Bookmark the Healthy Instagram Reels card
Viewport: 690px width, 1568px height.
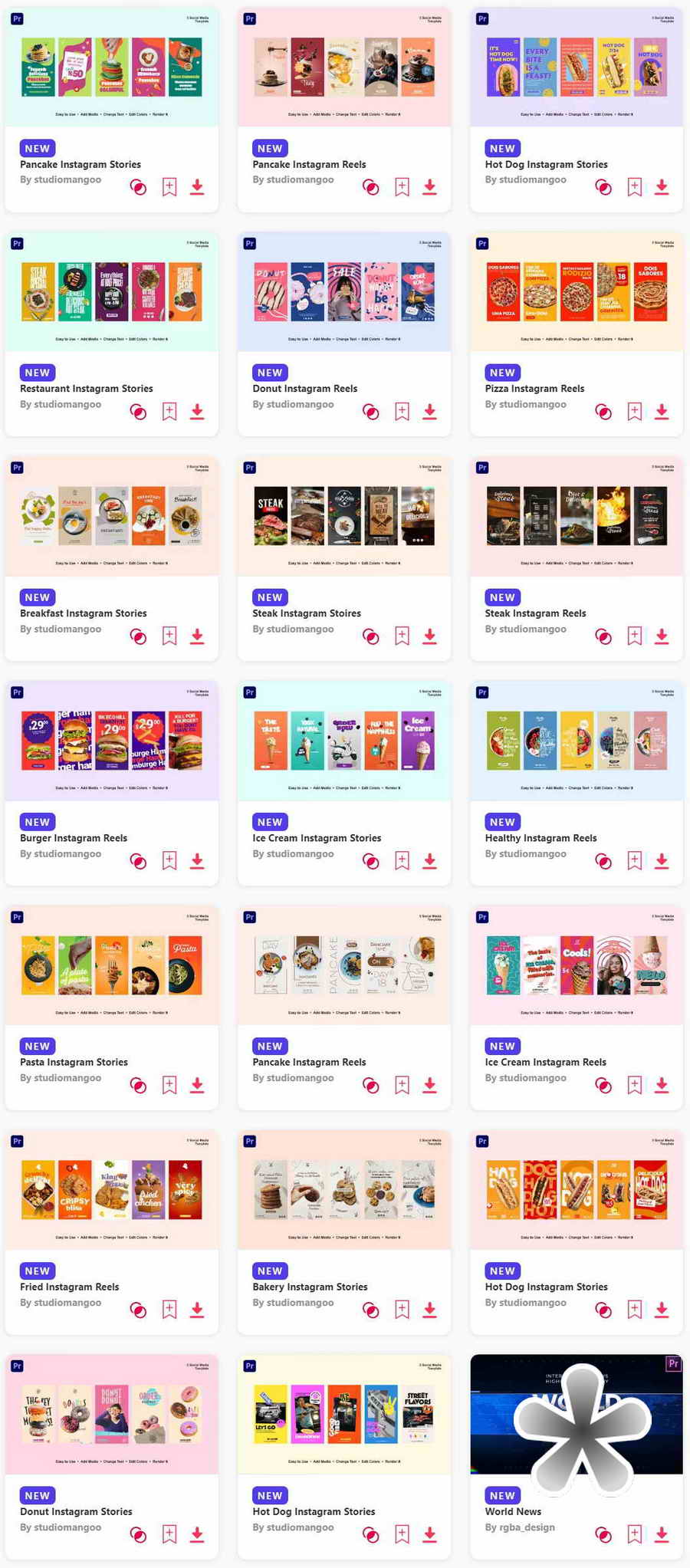coord(635,861)
